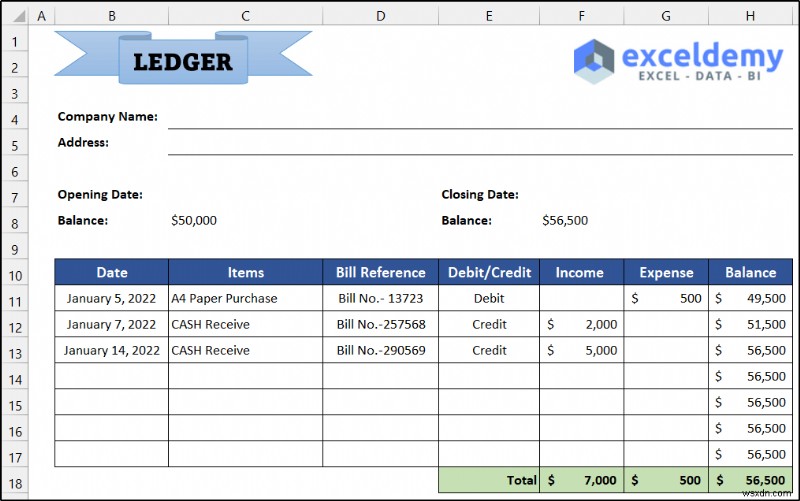
Task: Select the Opening Date: label
Action: (x=100, y=194)
